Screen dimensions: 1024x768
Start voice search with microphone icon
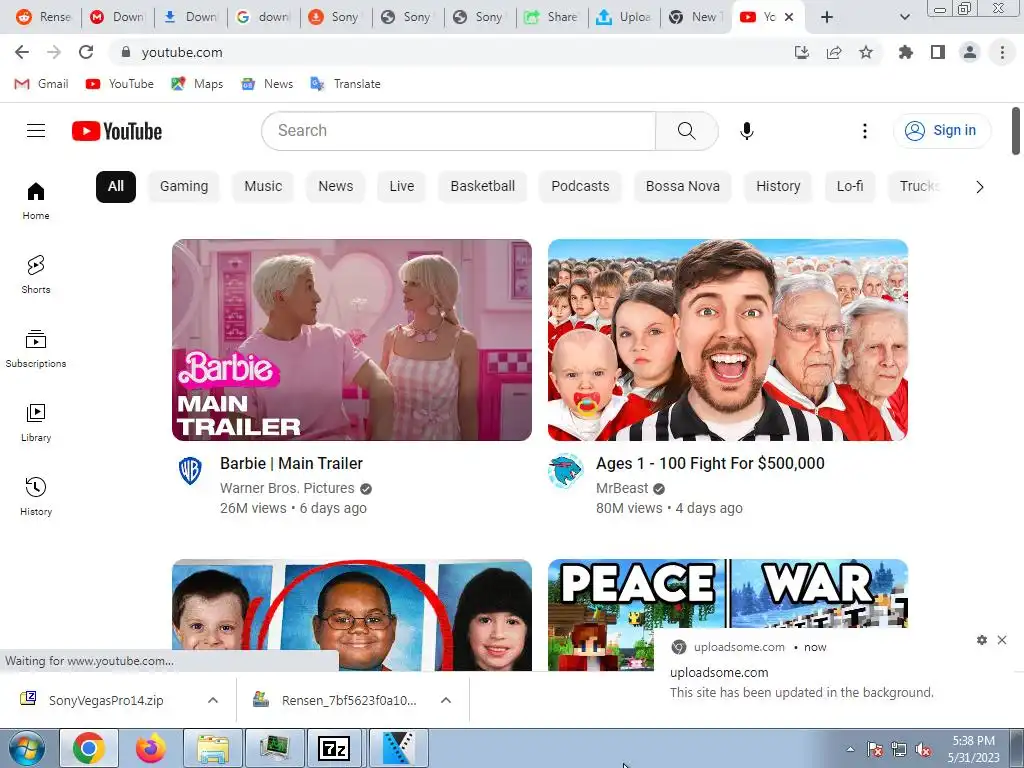746,131
